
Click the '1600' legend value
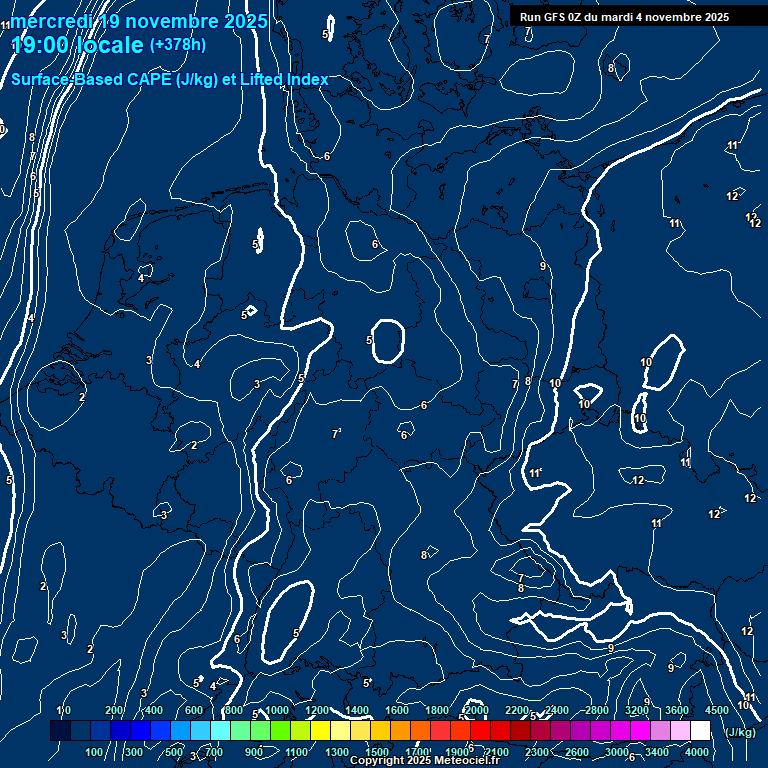tap(397, 710)
